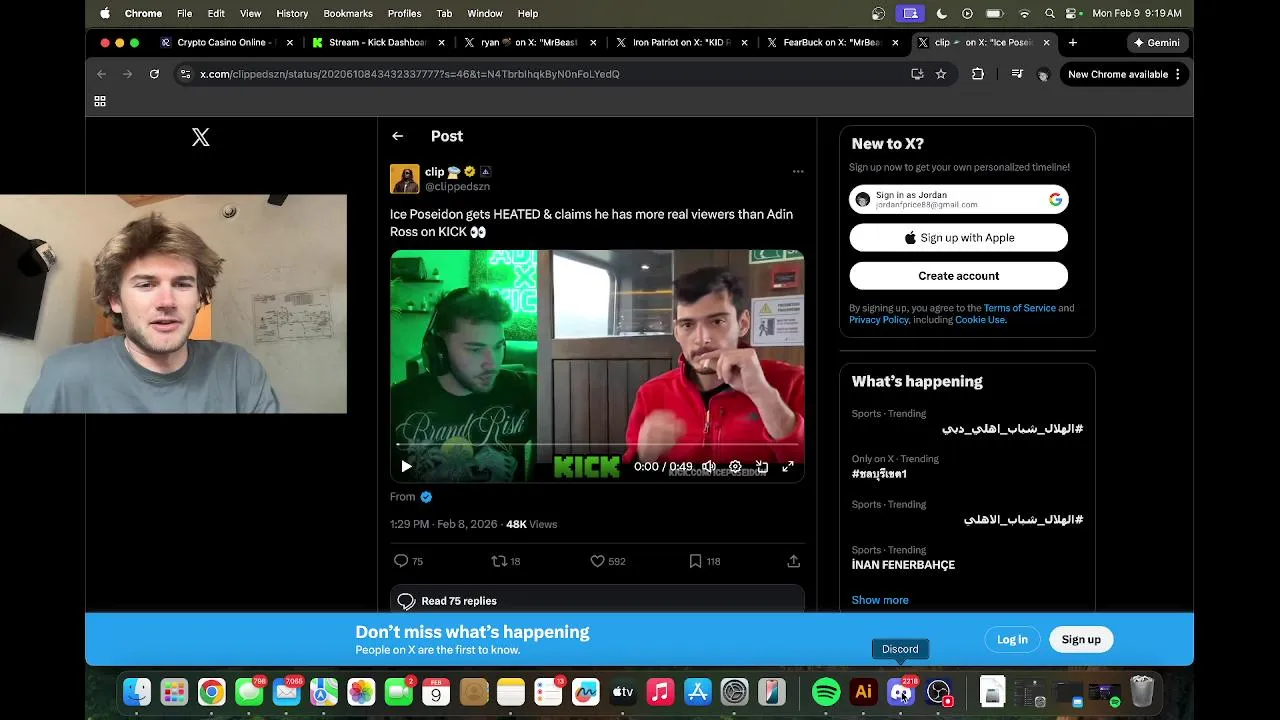Screen dimensions: 1280x720
Task: Mute the video with the speaker icon
Action: pyautogui.click(x=709, y=467)
